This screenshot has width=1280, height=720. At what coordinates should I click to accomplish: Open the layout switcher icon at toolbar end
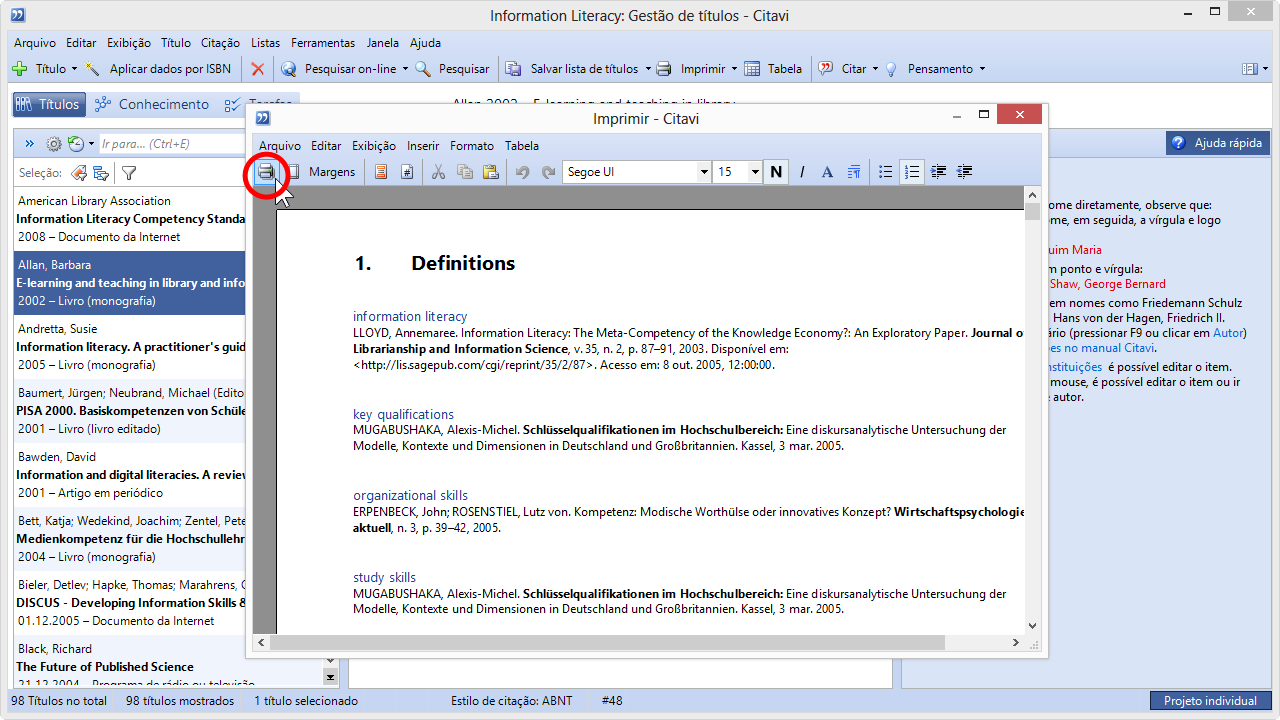tap(1252, 69)
